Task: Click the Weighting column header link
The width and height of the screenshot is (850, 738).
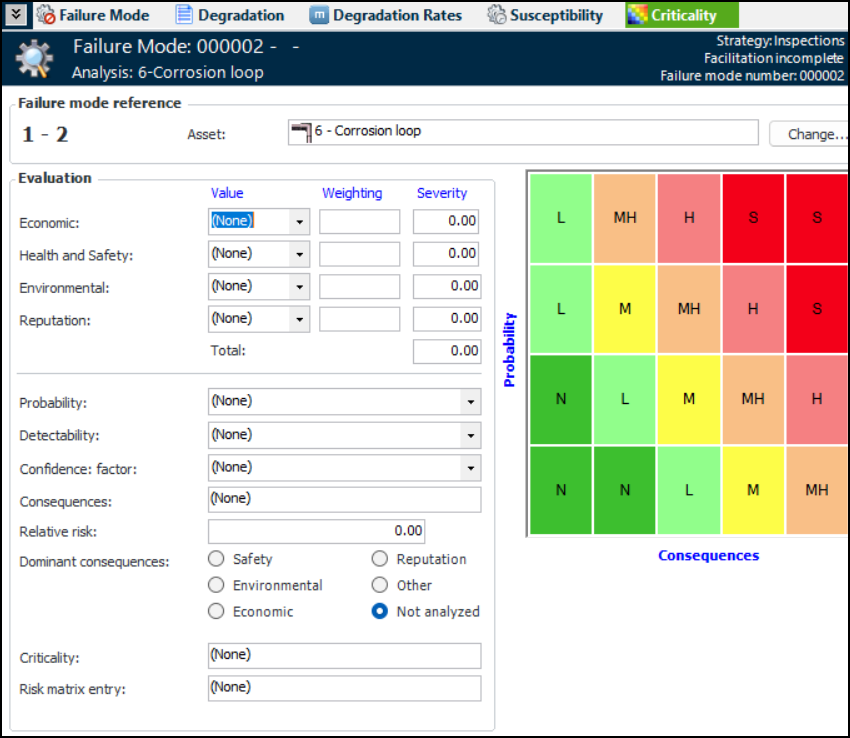Action: point(351,193)
